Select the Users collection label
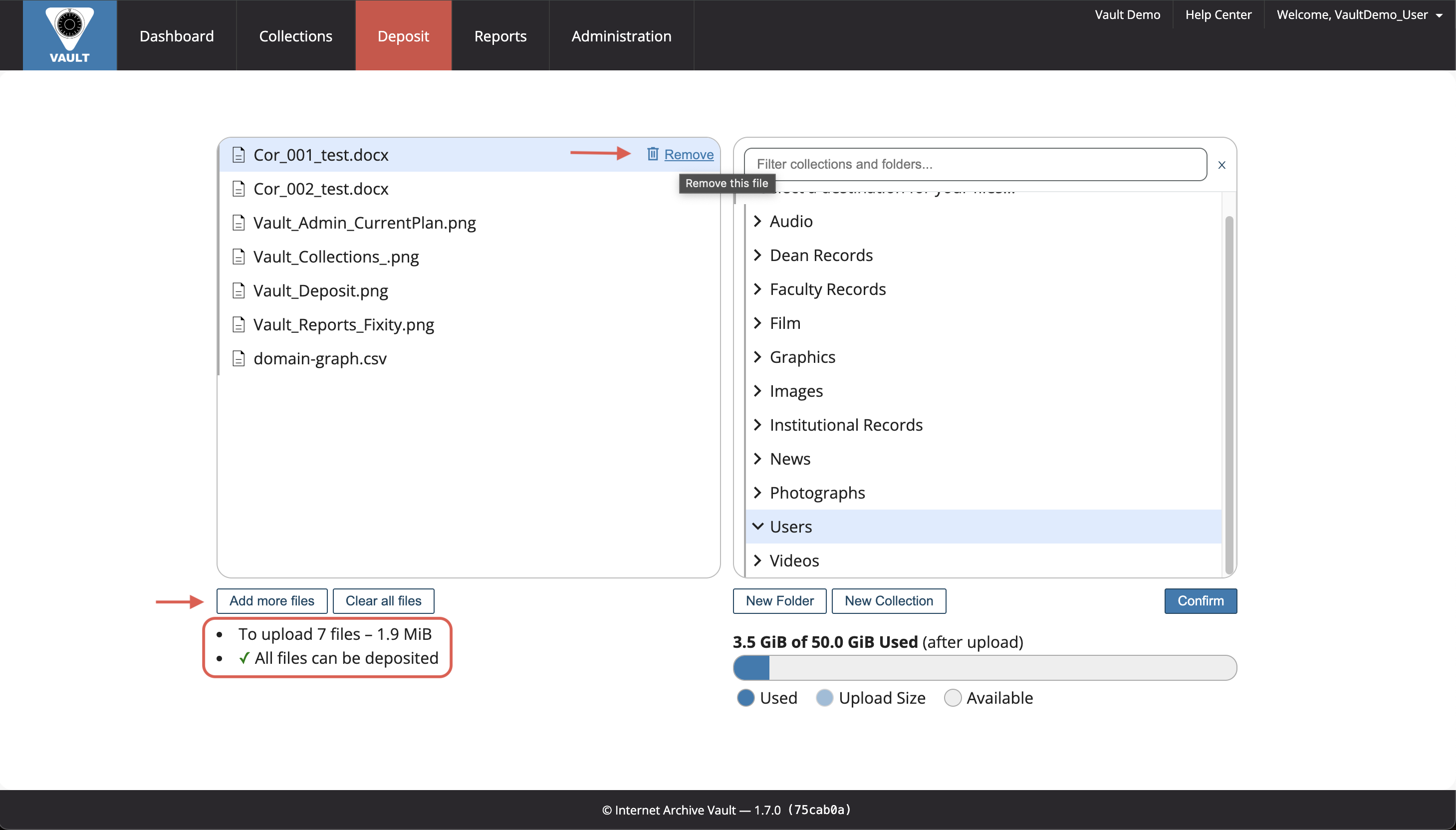Screen dimensions: 1456x830 [790, 527]
